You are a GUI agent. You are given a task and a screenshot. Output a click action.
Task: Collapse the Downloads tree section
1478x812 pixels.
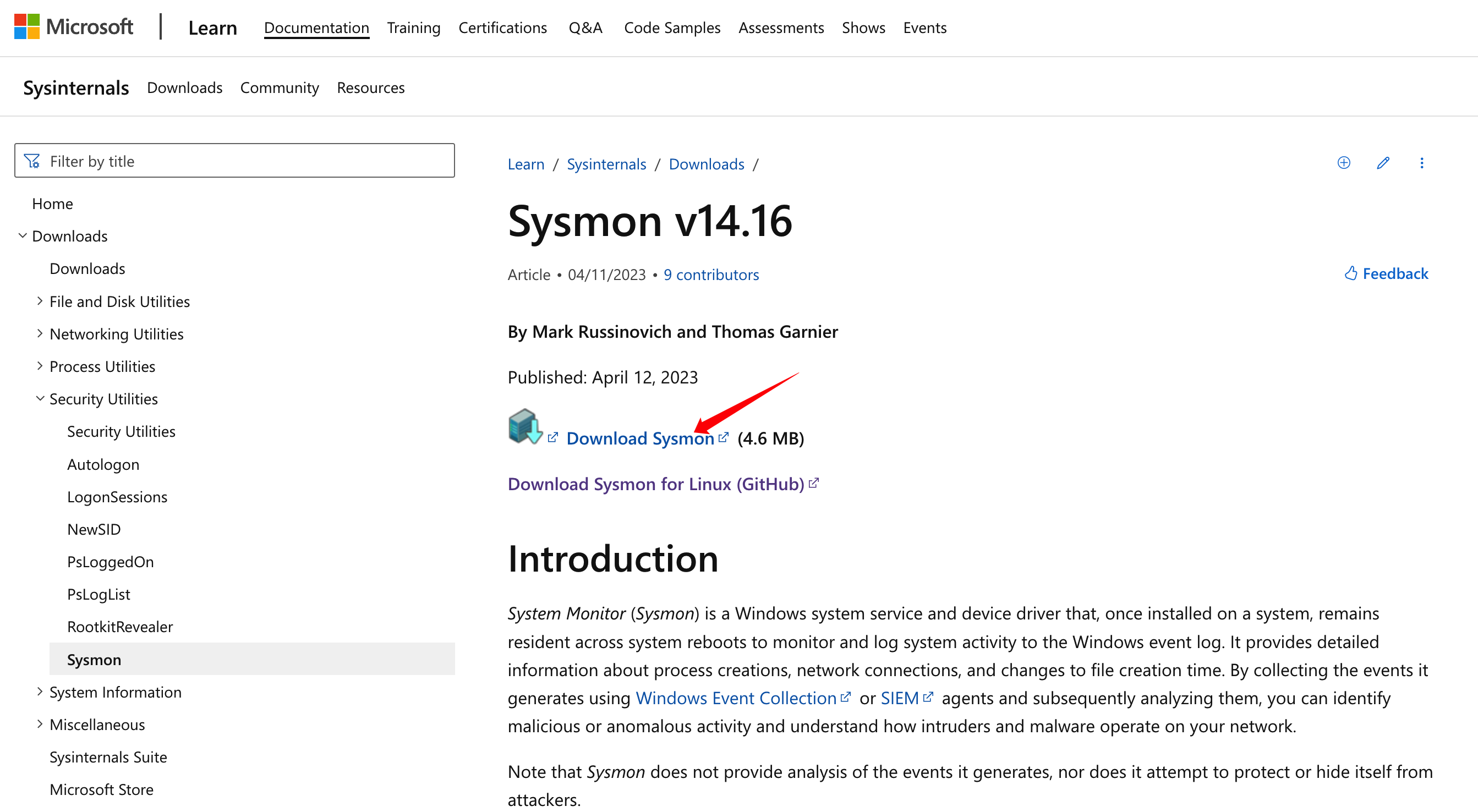pyautogui.click(x=23, y=235)
